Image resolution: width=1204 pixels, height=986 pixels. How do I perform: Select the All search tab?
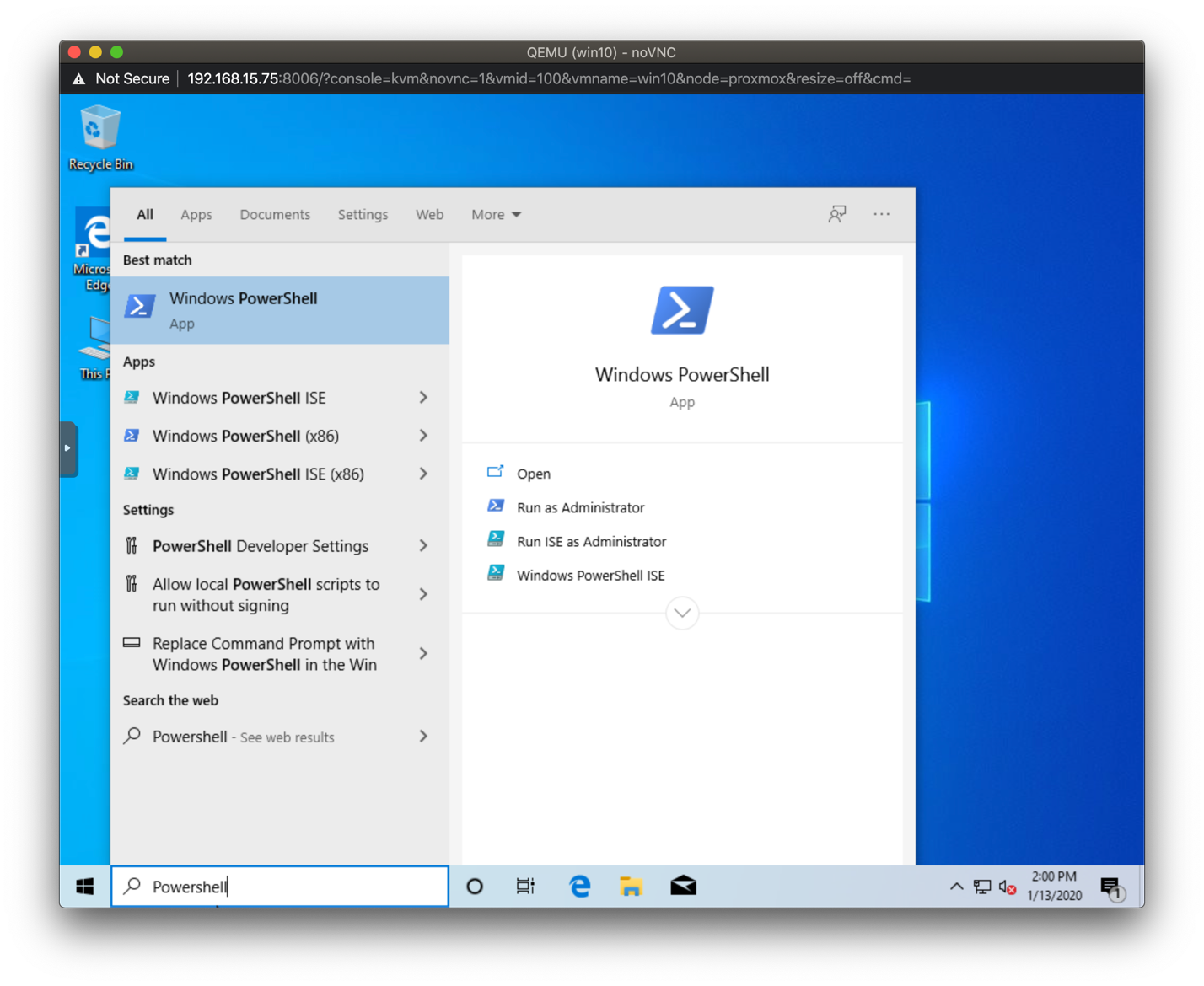[x=145, y=214]
